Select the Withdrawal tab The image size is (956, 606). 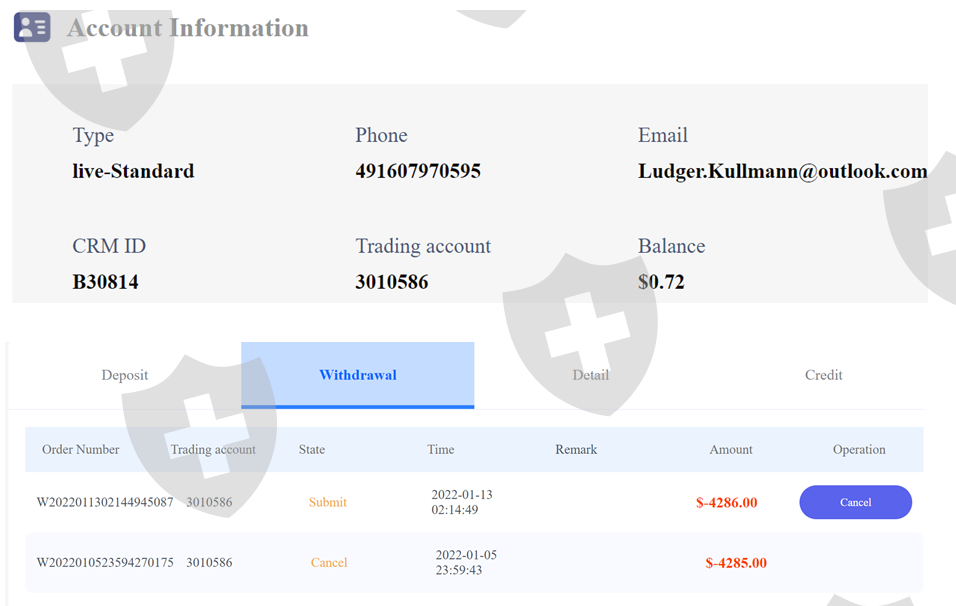(358, 375)
